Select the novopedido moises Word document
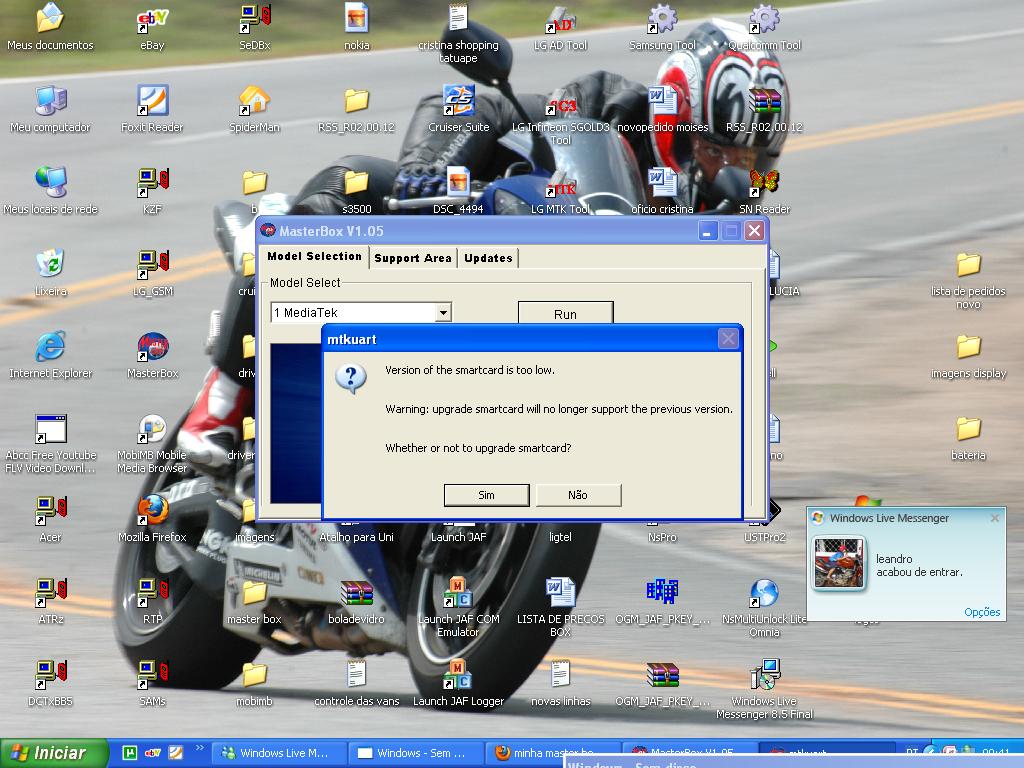Viewport: 1024px width, 768px height. [662, 109]
